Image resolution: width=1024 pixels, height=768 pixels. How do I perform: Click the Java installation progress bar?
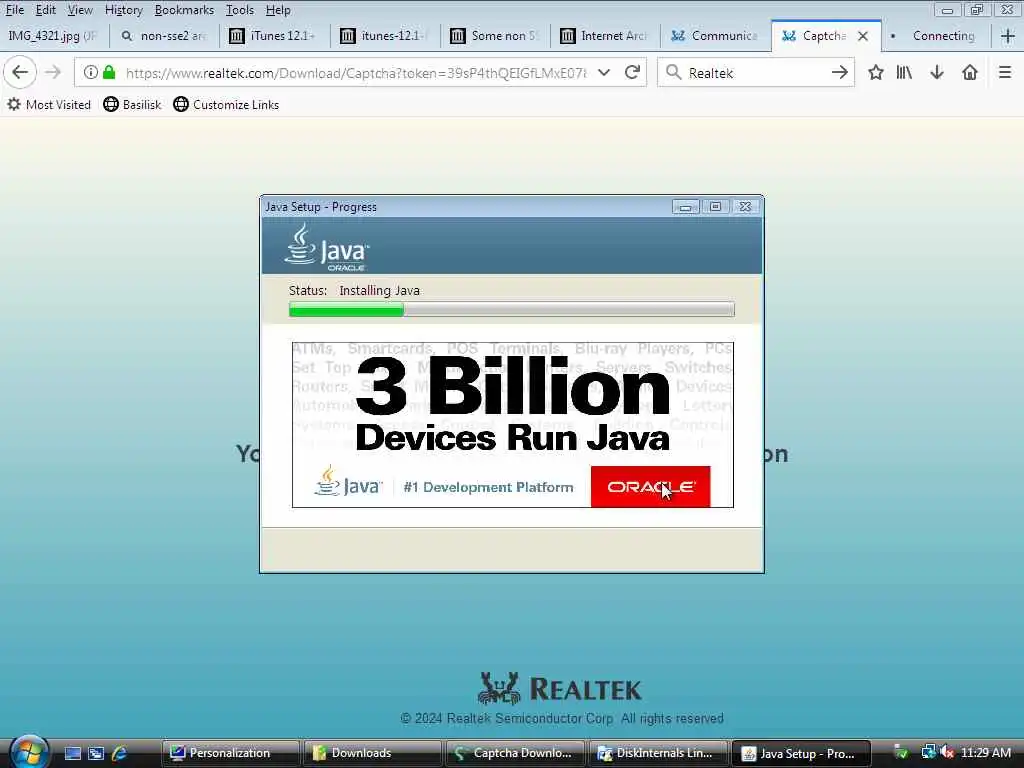(511, 309)
